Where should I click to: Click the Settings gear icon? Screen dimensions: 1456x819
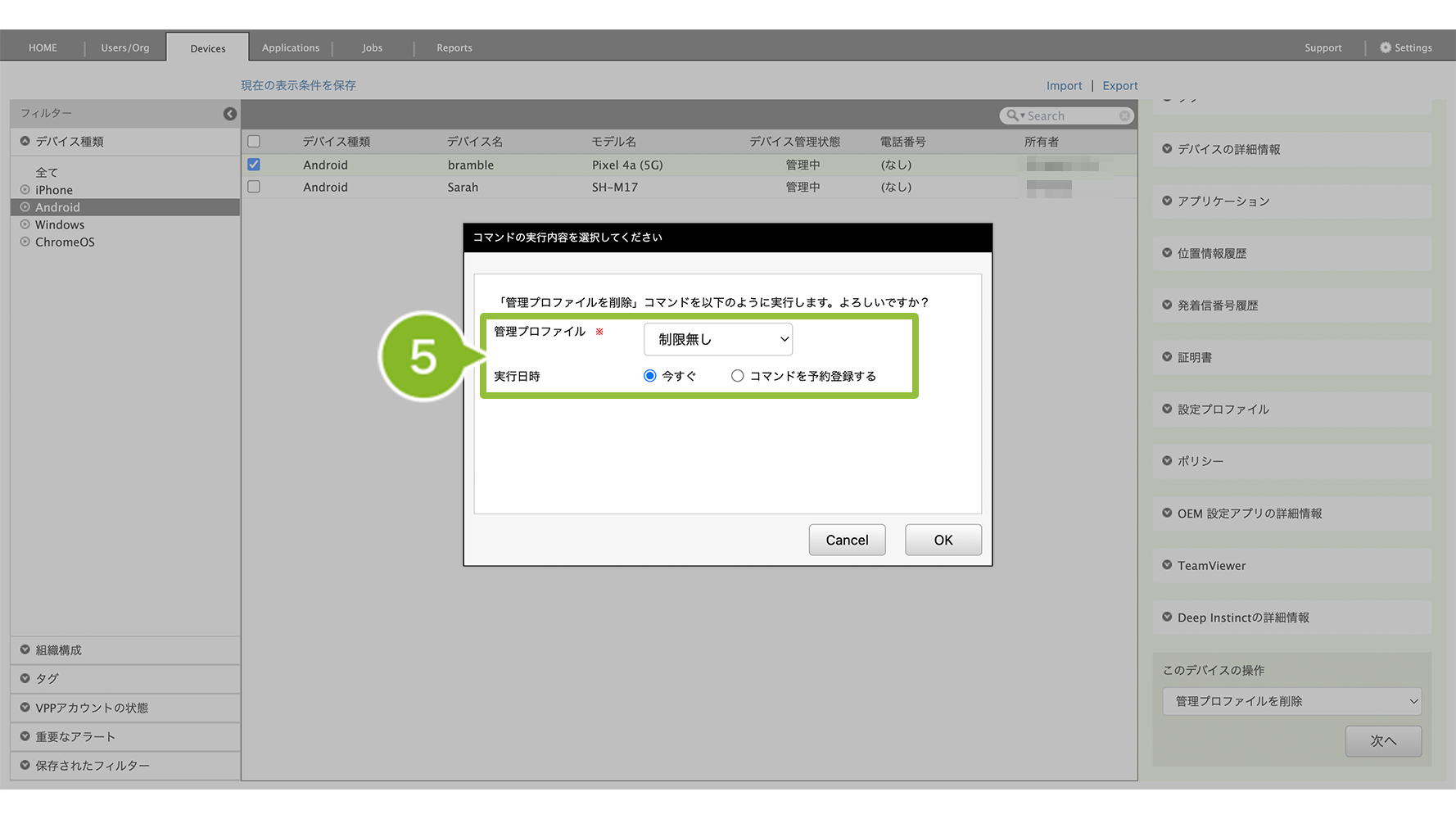click(x=1386, y=48)
